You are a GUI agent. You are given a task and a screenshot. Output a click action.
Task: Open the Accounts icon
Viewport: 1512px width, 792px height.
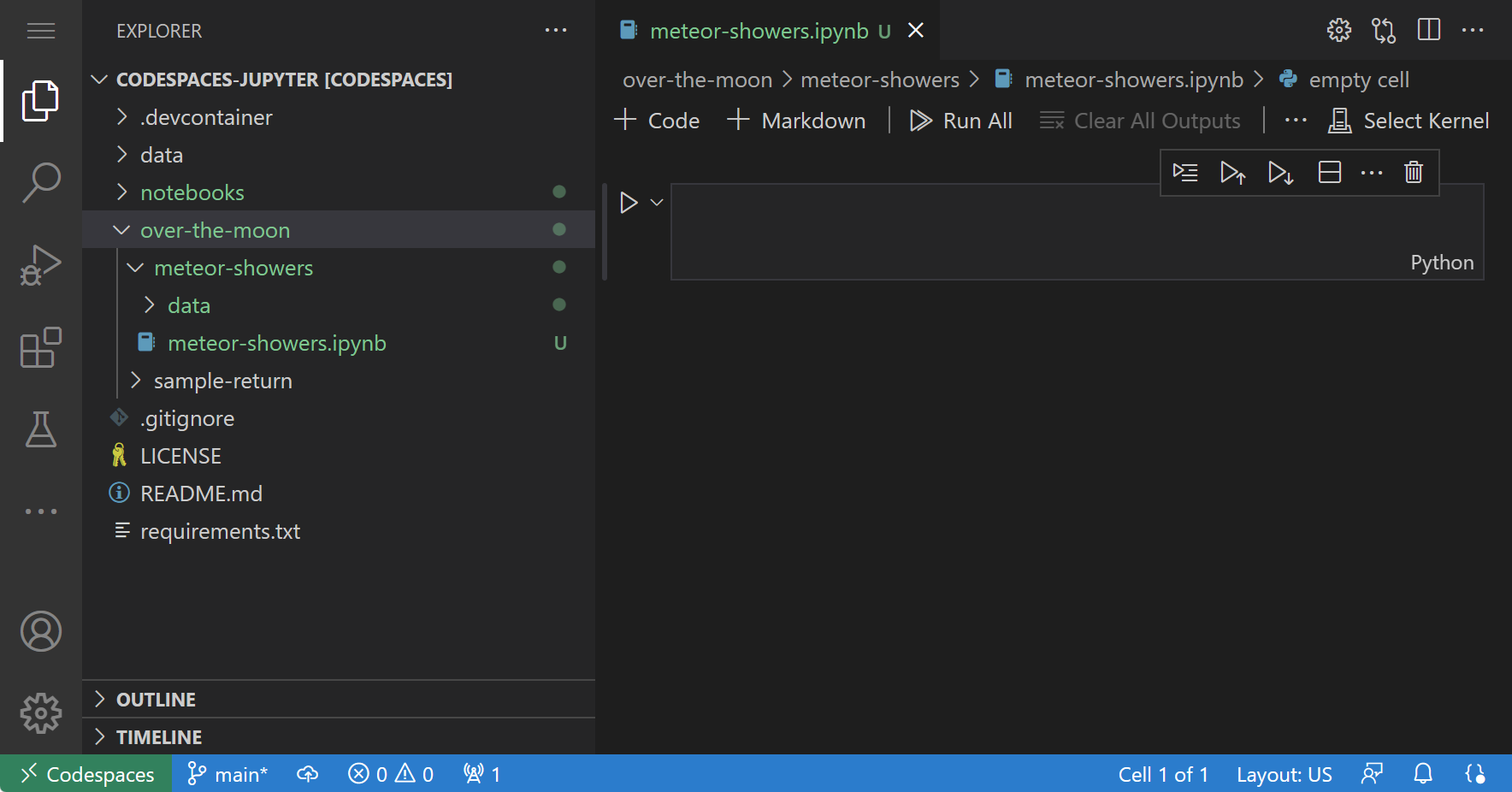[x=41, y=631]
